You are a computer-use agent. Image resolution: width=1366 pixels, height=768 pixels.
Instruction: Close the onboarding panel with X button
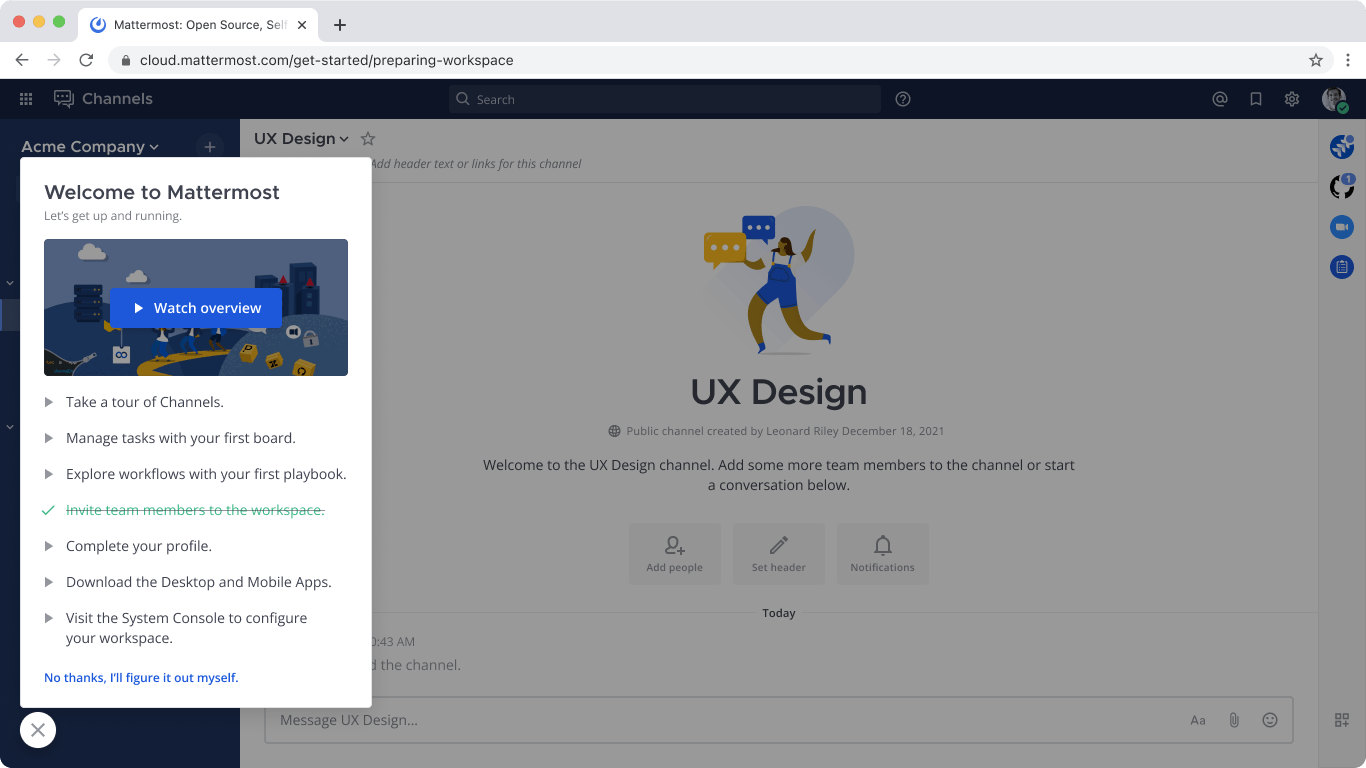(38, 730)
